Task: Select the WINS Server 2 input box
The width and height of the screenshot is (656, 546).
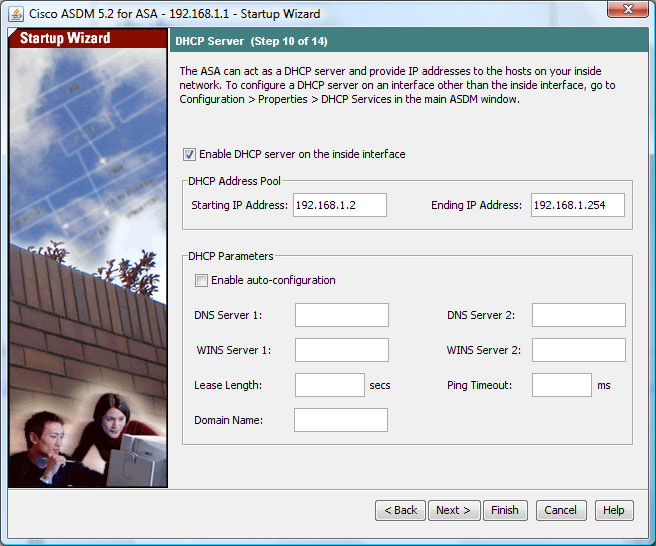Action: [579, 350]
